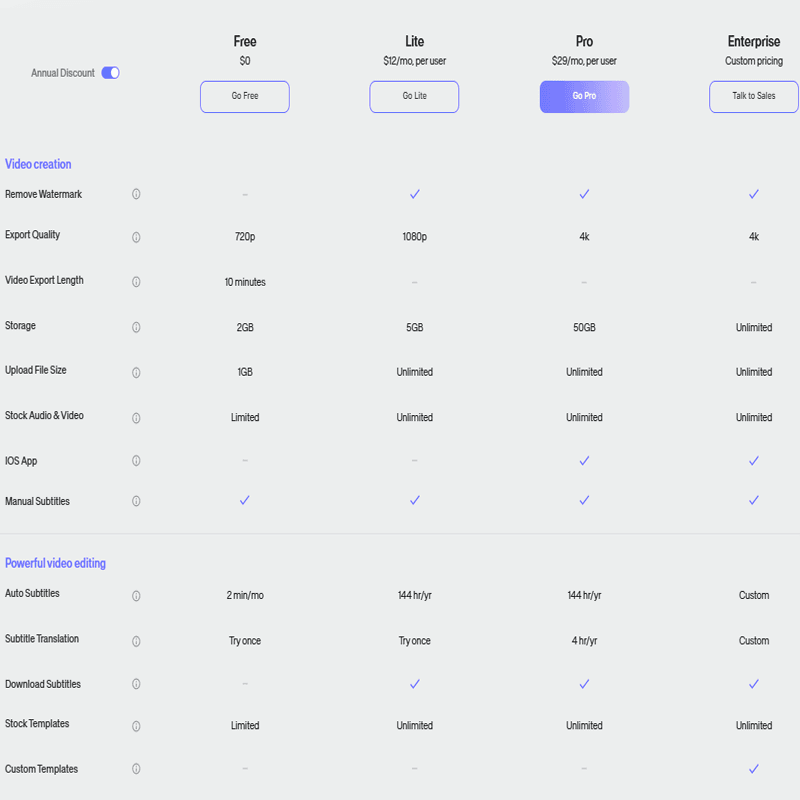Click the Go Free button
Image resolution: width=800 pixels, height=800 pixels.
pyautogui.click(x=245, y=97)
